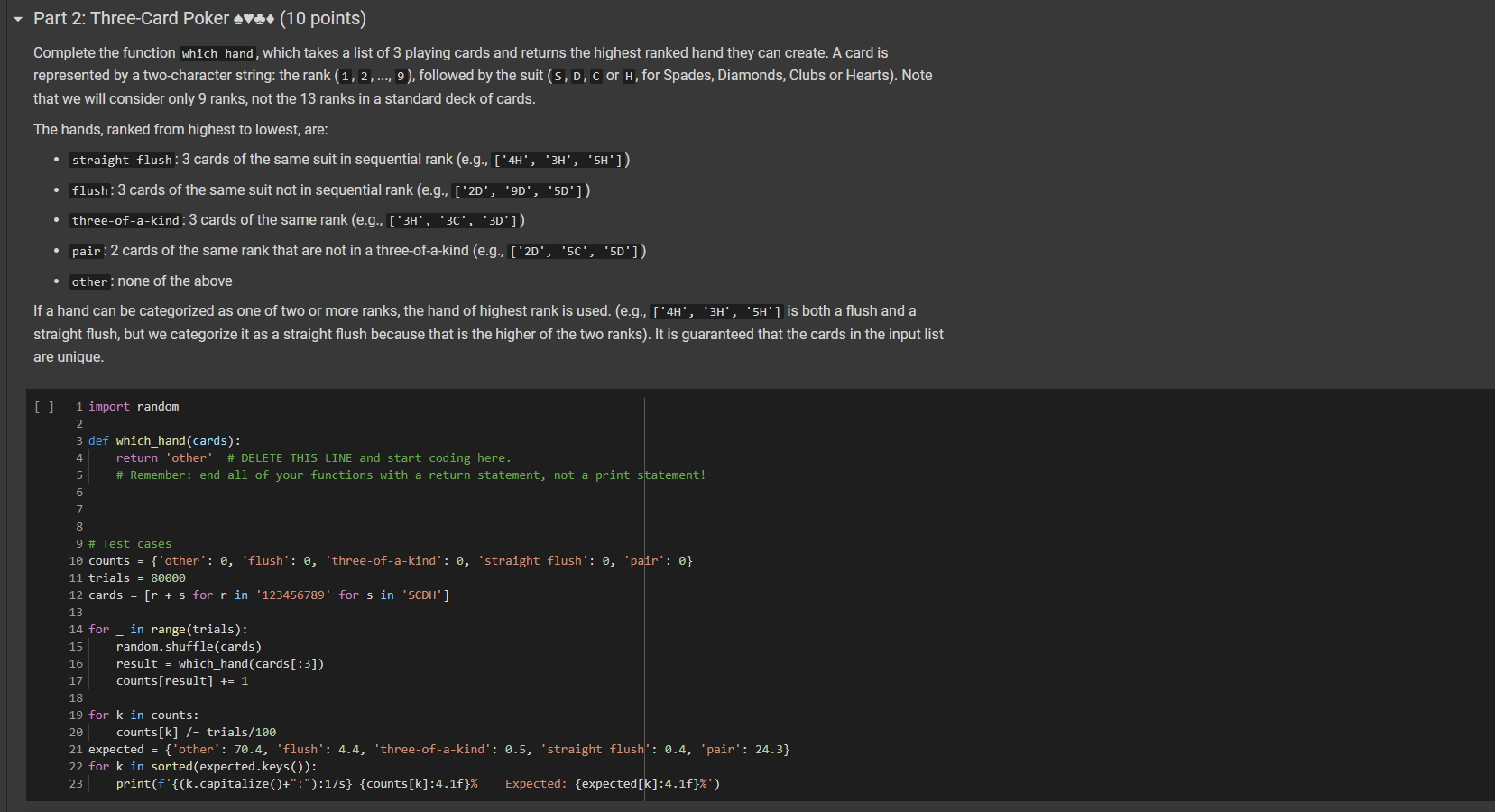The height and width of the screenshot is (812, 1495).
Task: Click the 'counts = {' dictionary line
Action: tap(391, 561)
